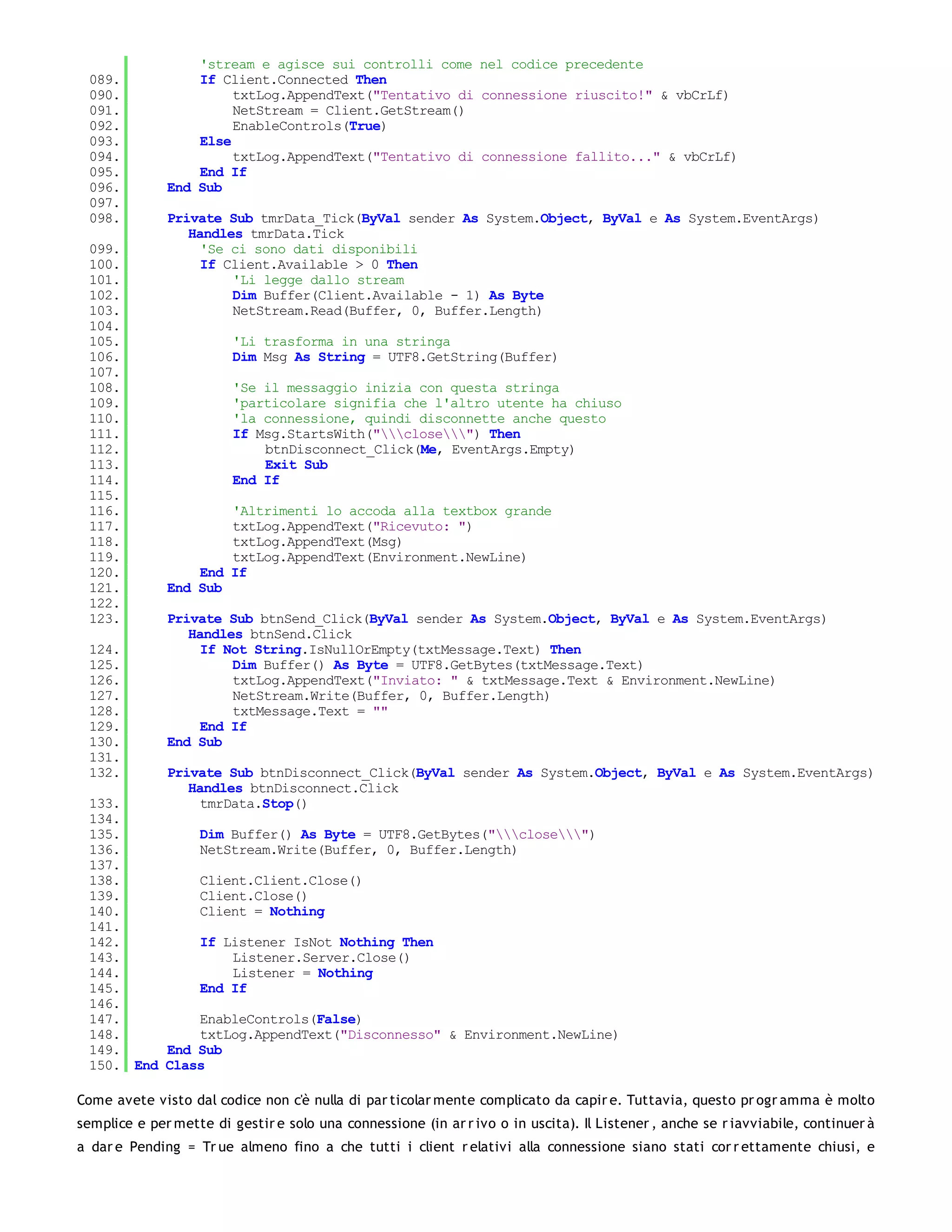952x1232 pixels.
Task: Click 'End Sub' on line 096
Action: (x=195, y=188)
